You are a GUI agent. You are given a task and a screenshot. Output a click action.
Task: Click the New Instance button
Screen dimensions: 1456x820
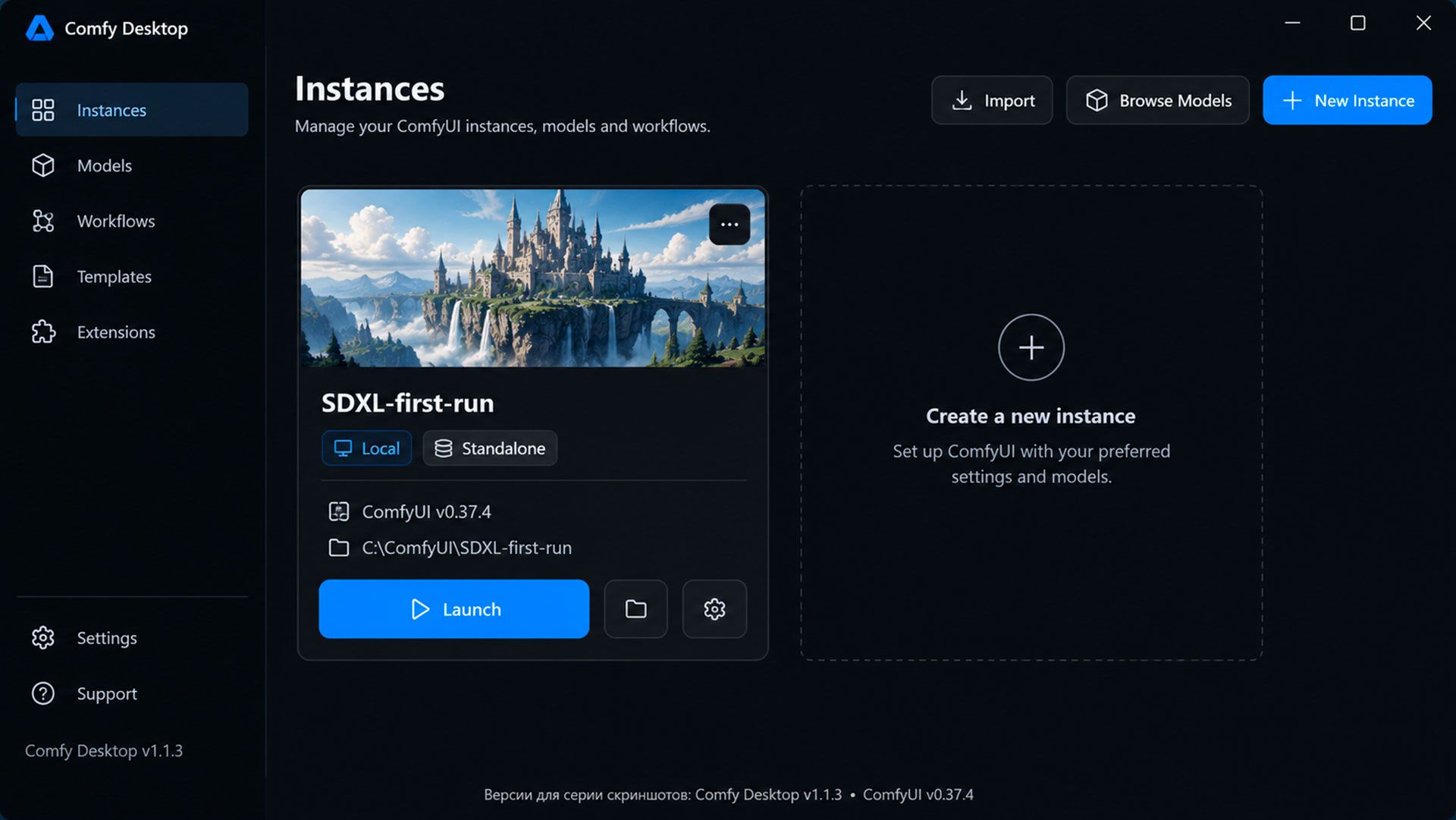point(1348,100)
